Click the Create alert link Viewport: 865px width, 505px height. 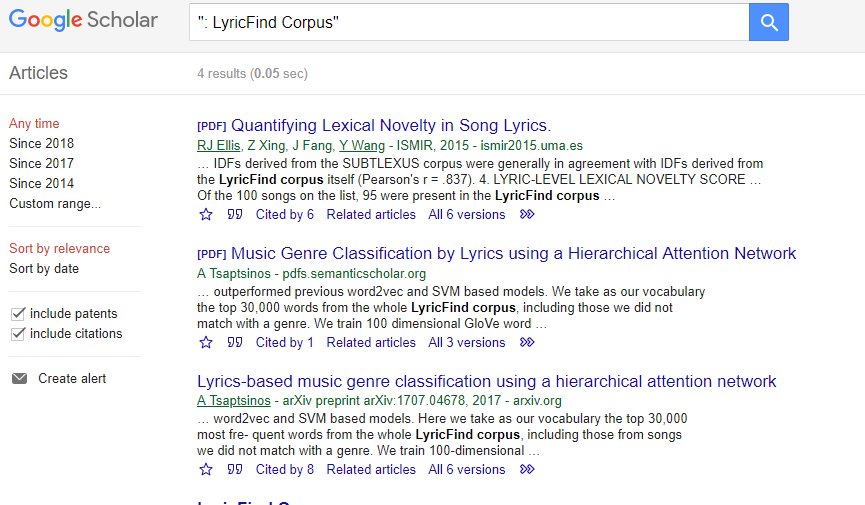(x=72, y=379)
